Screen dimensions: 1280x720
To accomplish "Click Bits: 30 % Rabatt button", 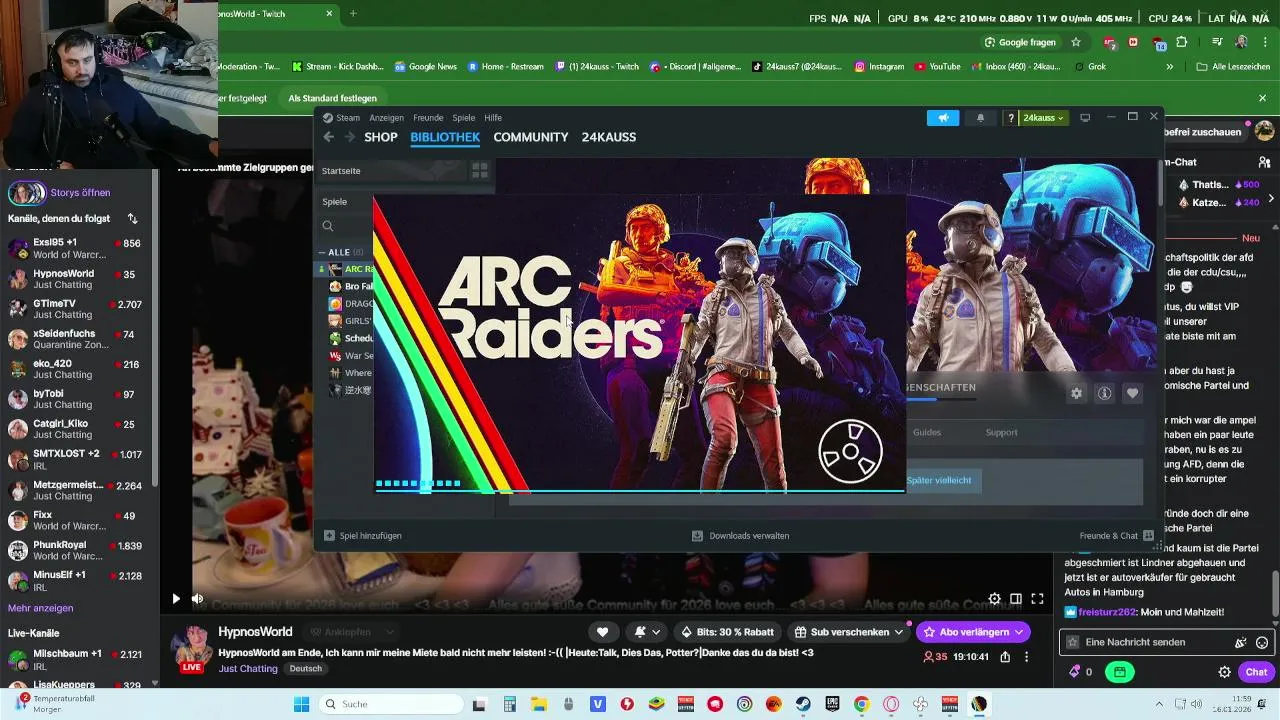I will pos(727,632).
